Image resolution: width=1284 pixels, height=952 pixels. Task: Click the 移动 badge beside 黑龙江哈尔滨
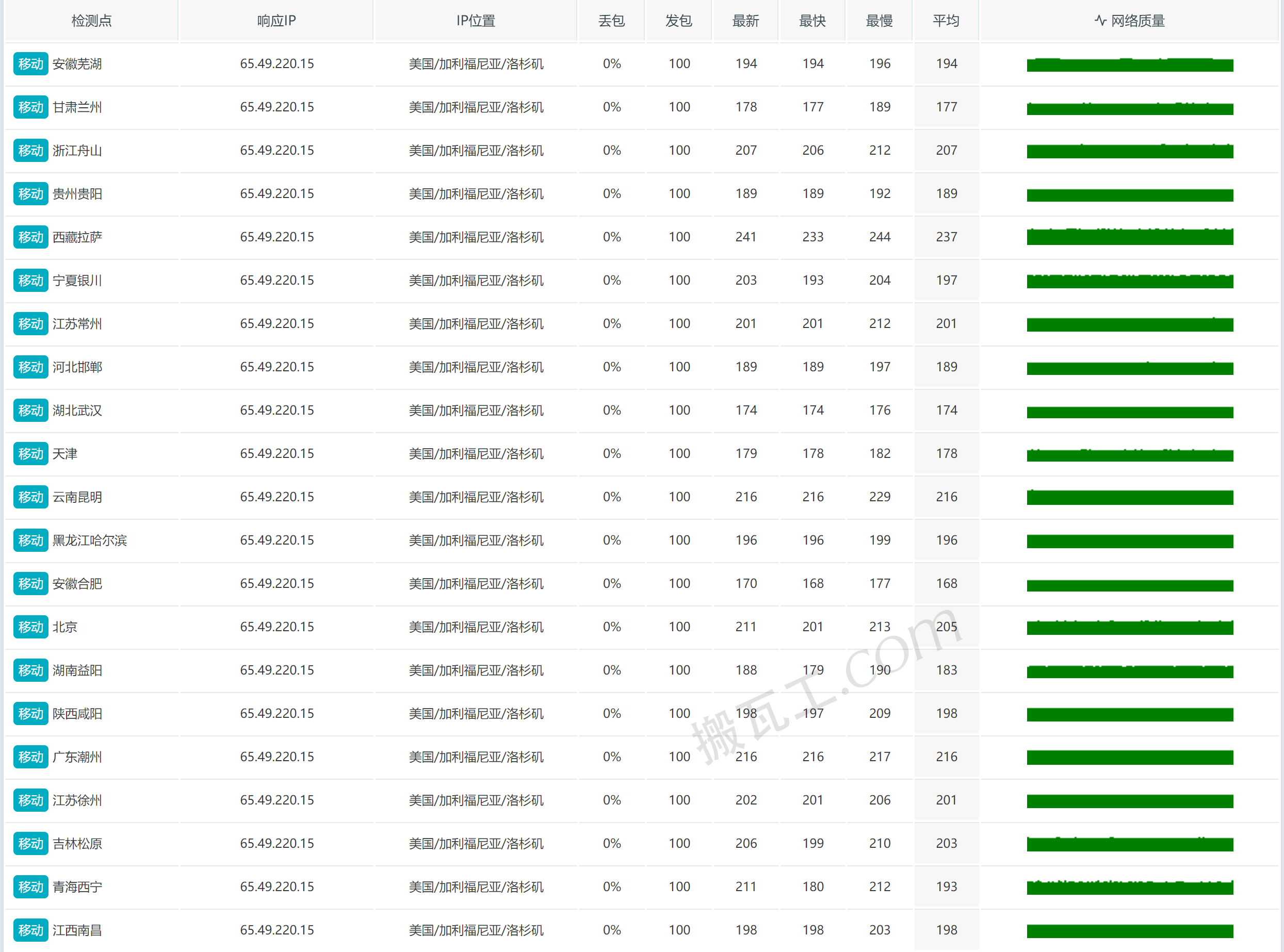pos(30,540)
